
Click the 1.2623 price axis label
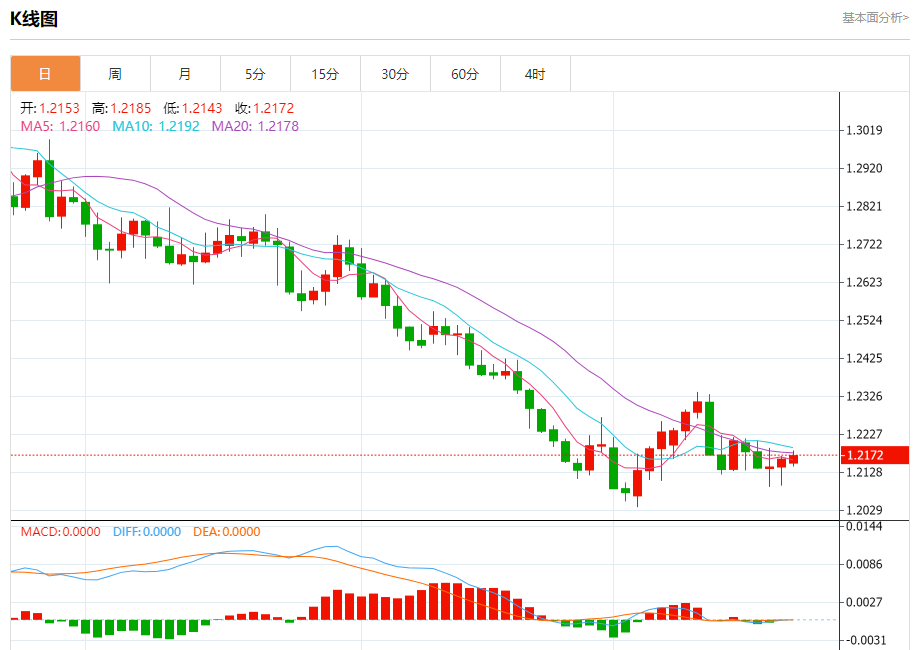864,282
